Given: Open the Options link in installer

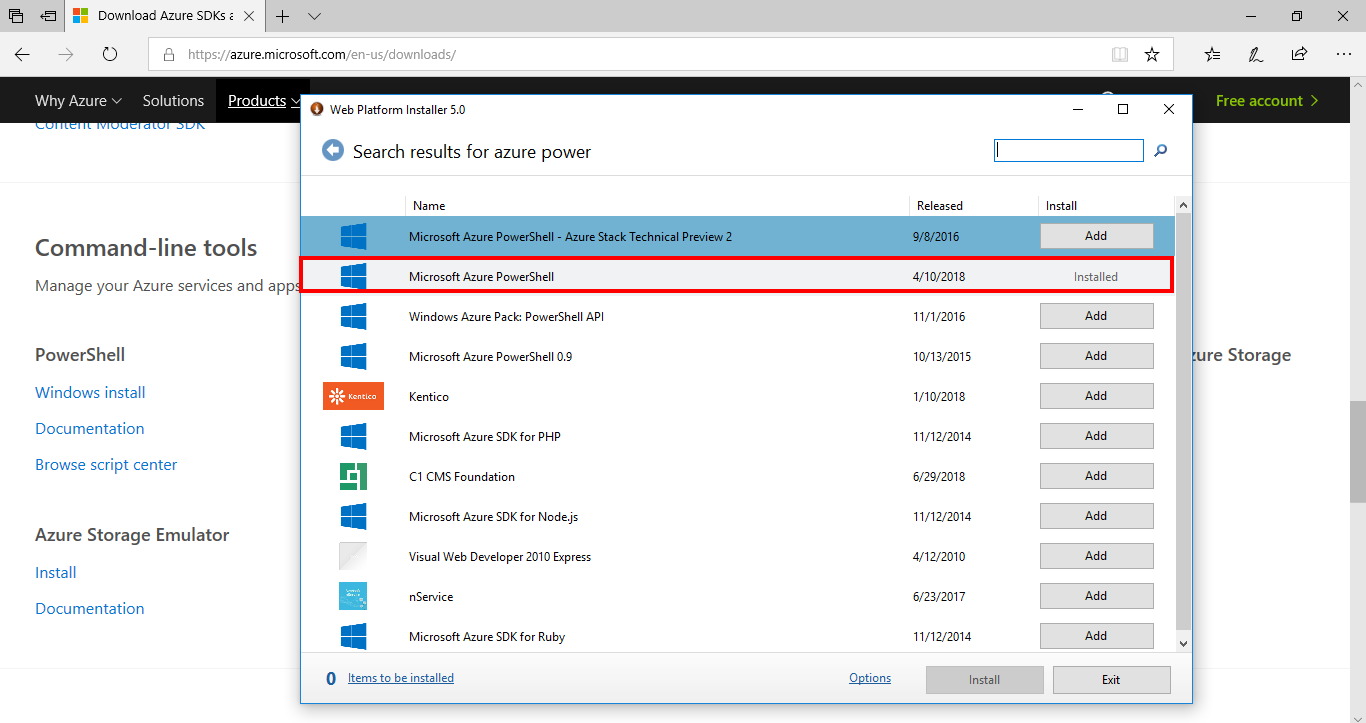Looking at the screenshot, I should [x=870, y=678].
